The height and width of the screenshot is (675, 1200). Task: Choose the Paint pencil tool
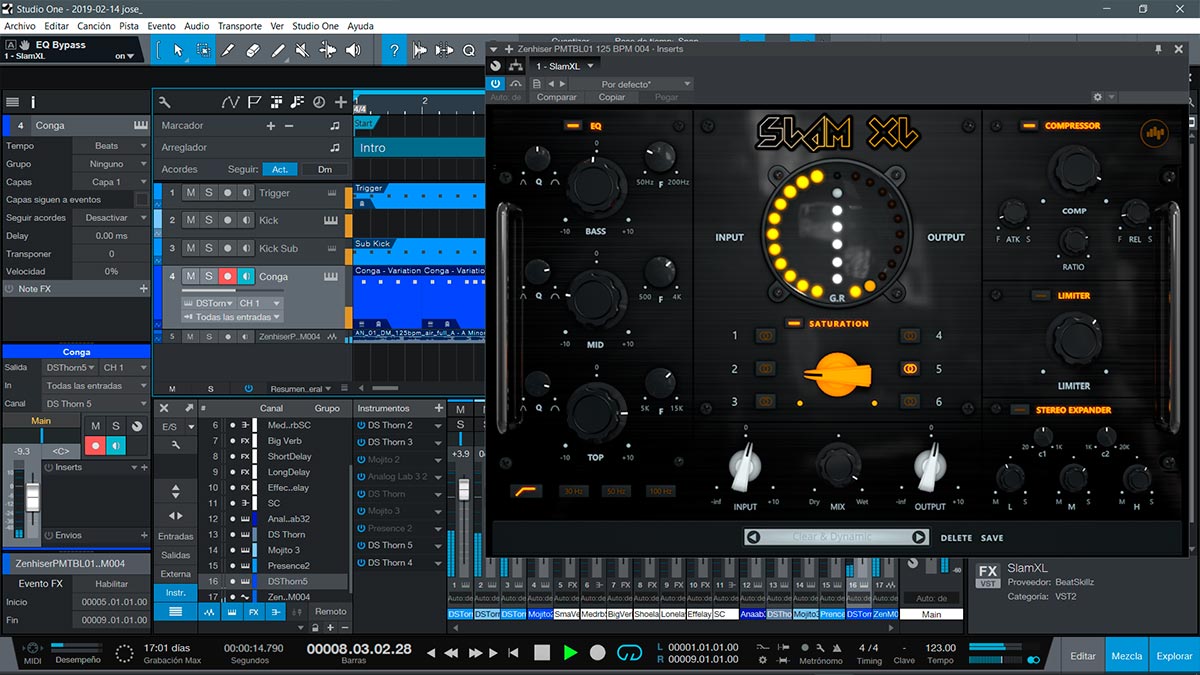(x=278, y=50)
